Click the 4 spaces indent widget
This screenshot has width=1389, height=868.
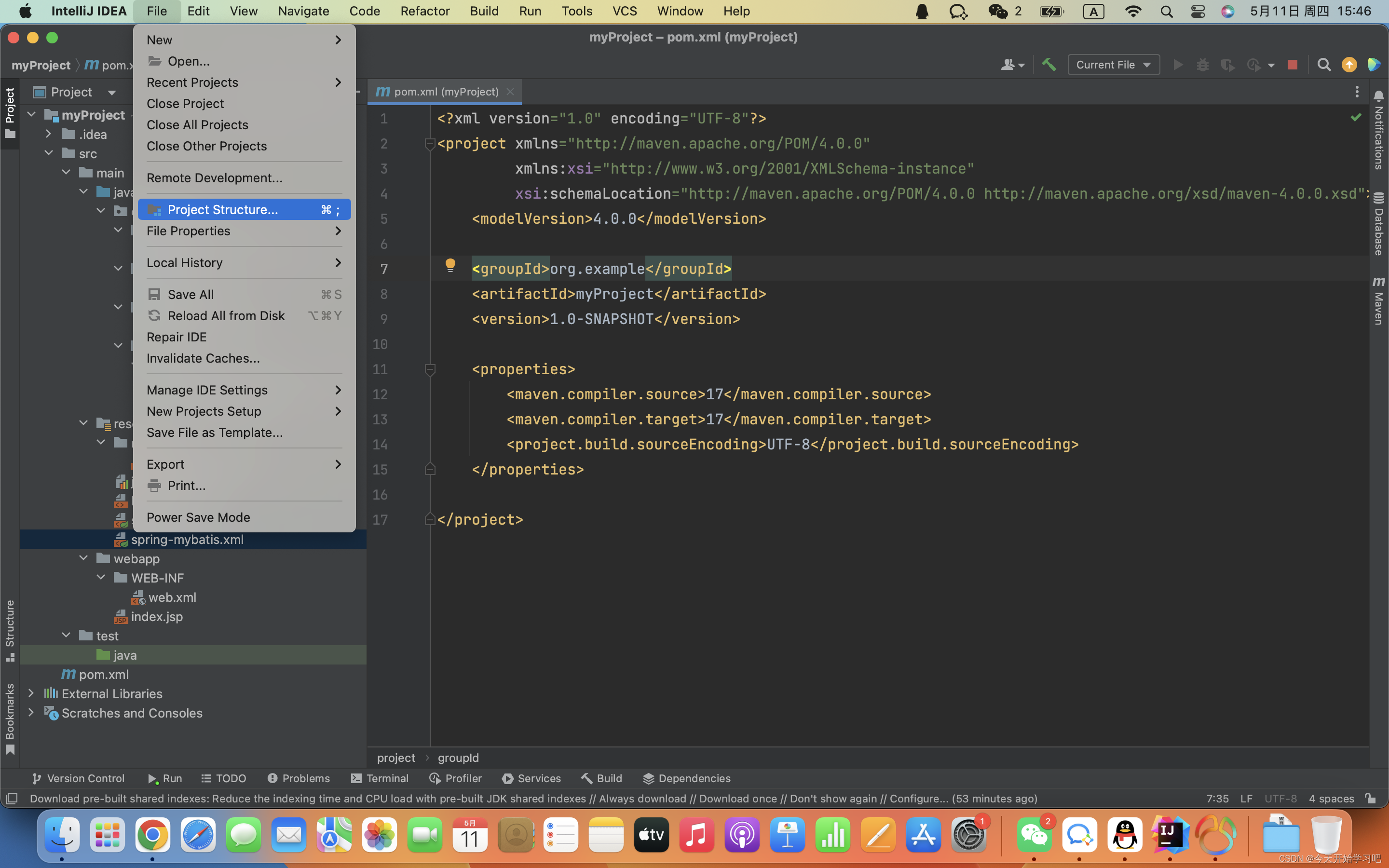point(1331,799)
